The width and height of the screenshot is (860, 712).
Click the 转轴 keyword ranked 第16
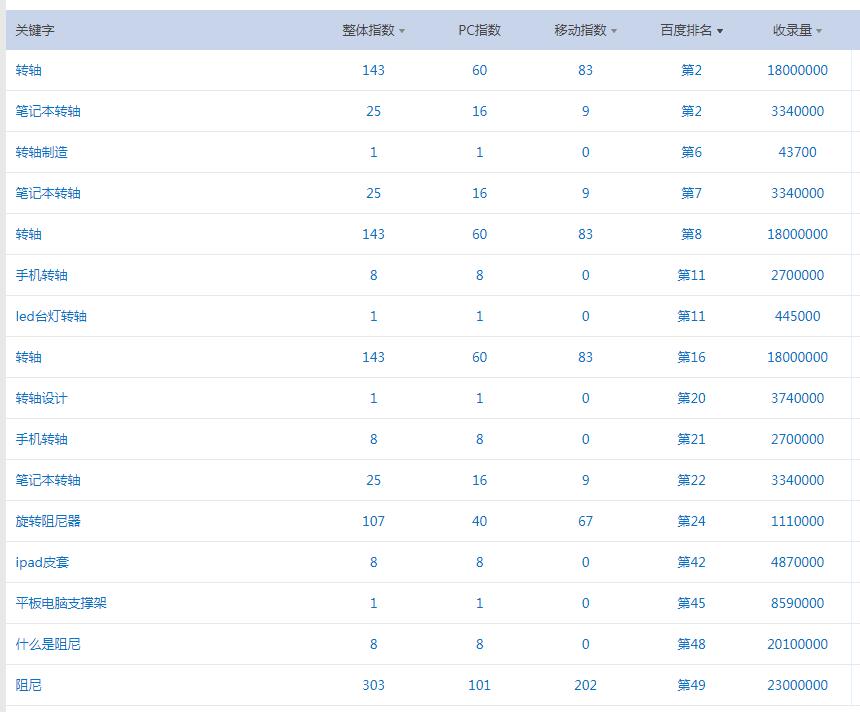(29, 357)
